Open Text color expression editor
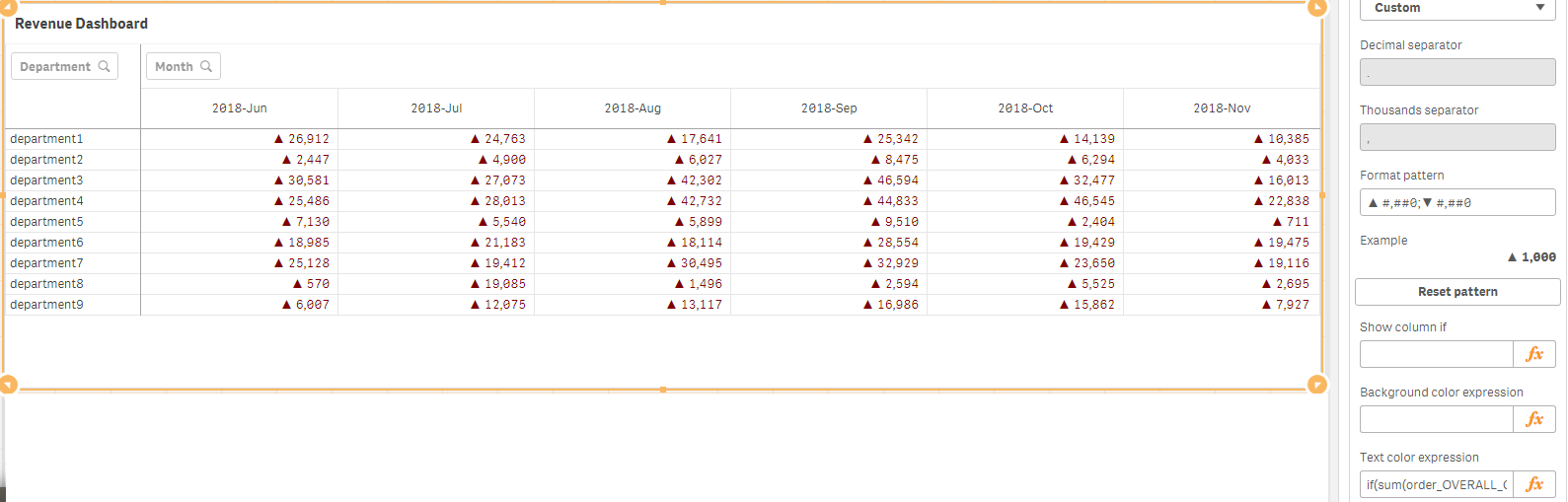This screenshot has width=1568, height=502. [x=1534, y=484]
